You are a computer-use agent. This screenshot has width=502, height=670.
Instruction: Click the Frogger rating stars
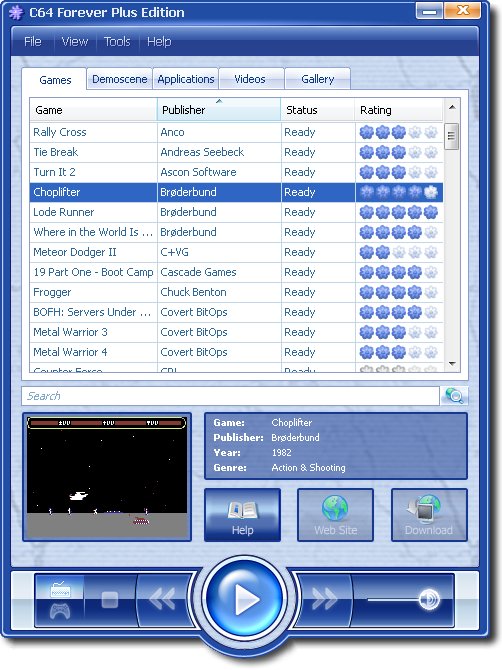point(399,292)
